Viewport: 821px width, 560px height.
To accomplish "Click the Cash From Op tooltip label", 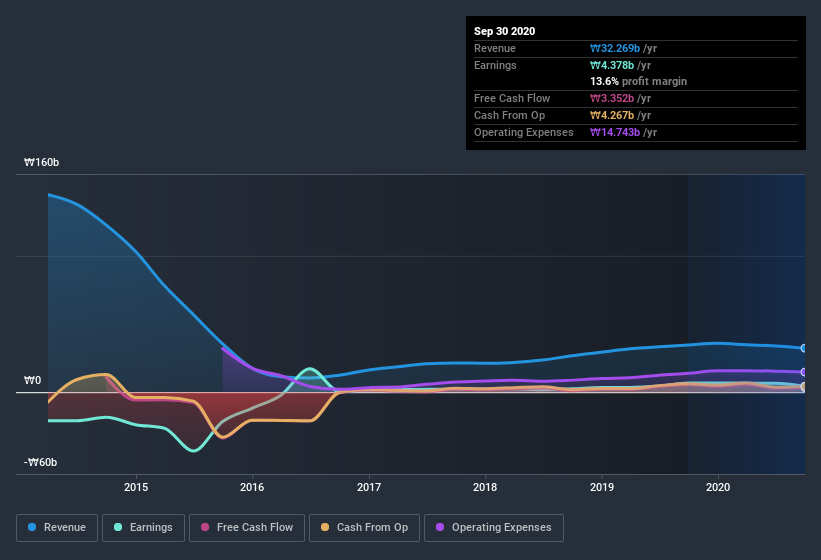I will [x=509, y=115].
